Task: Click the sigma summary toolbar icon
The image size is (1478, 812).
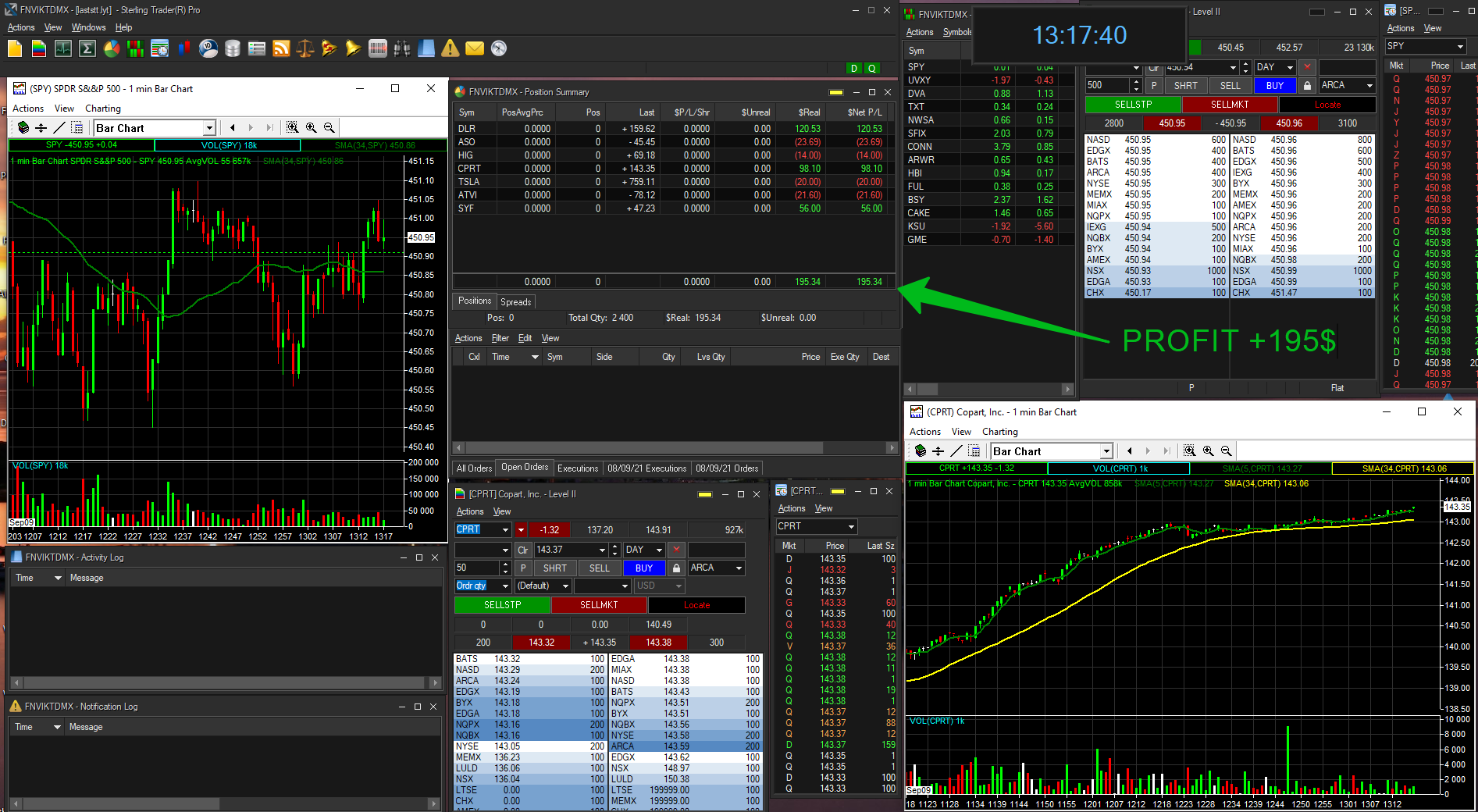Action: [87, 49]
